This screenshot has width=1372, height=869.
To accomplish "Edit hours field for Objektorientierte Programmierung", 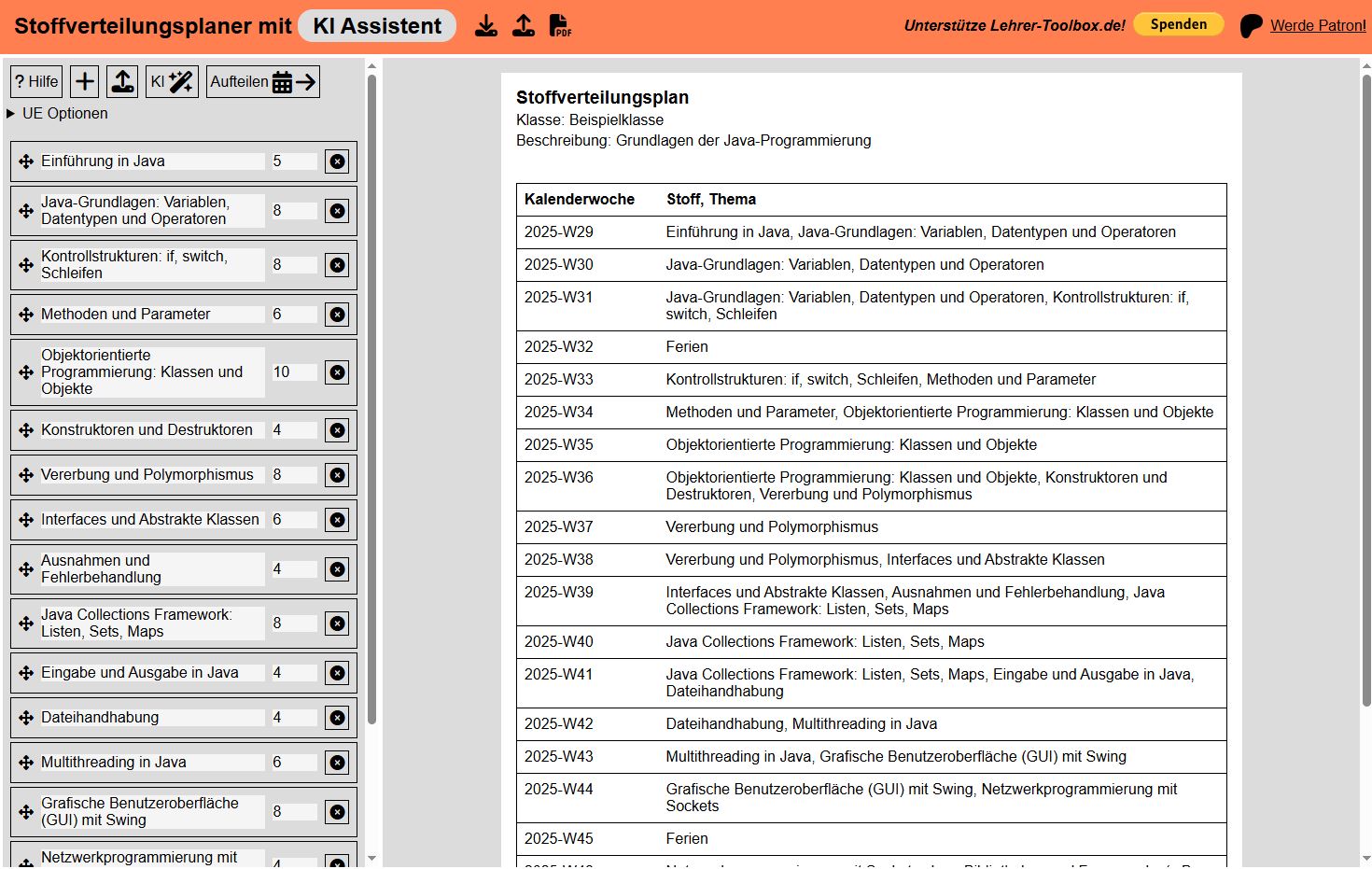I will point(293,372).
